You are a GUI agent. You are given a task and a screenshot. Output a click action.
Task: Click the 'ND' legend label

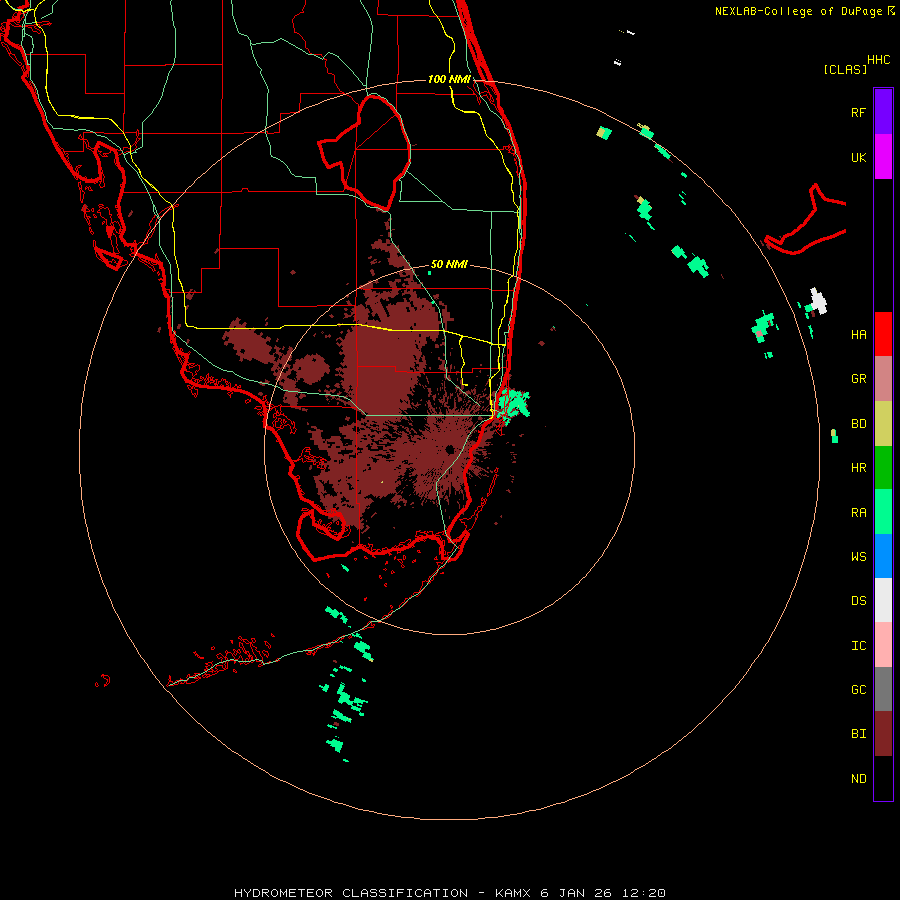[x=858, y=779]
